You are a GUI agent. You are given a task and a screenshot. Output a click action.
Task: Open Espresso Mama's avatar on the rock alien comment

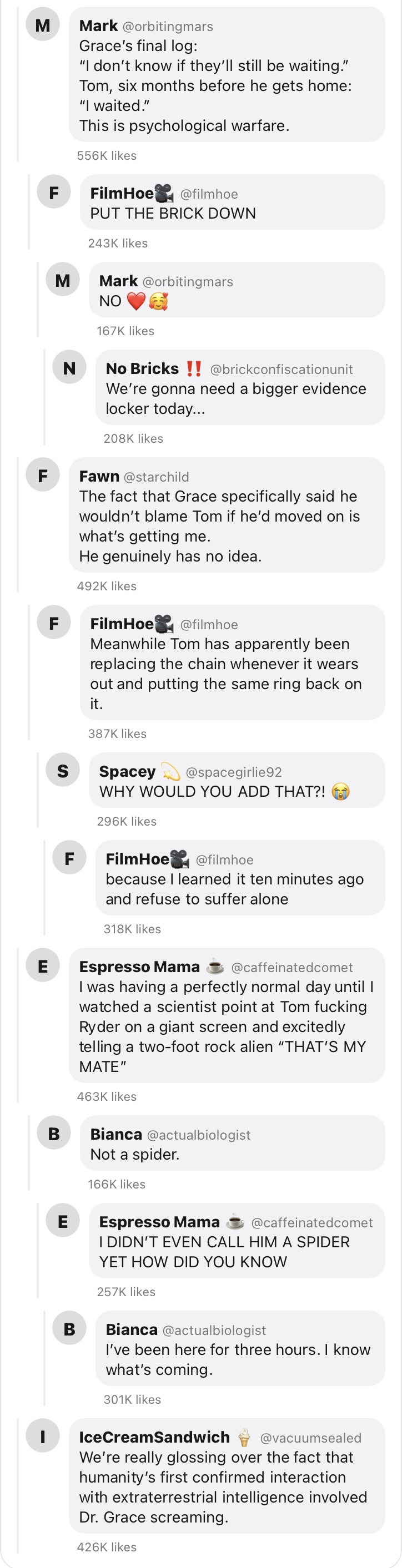(x=43, y=965)
